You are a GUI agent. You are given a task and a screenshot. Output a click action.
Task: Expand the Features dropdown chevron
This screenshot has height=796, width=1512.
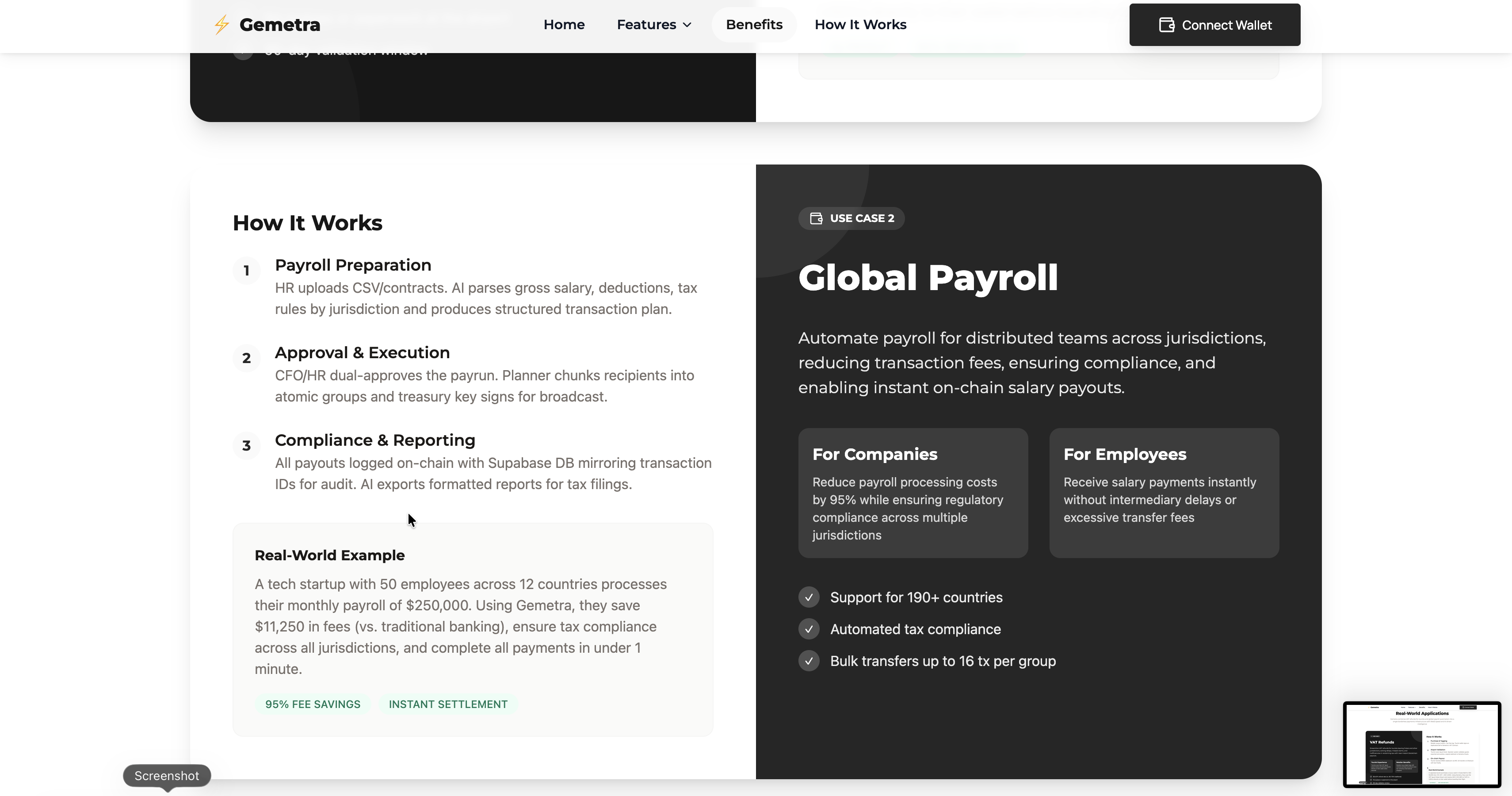687,25
